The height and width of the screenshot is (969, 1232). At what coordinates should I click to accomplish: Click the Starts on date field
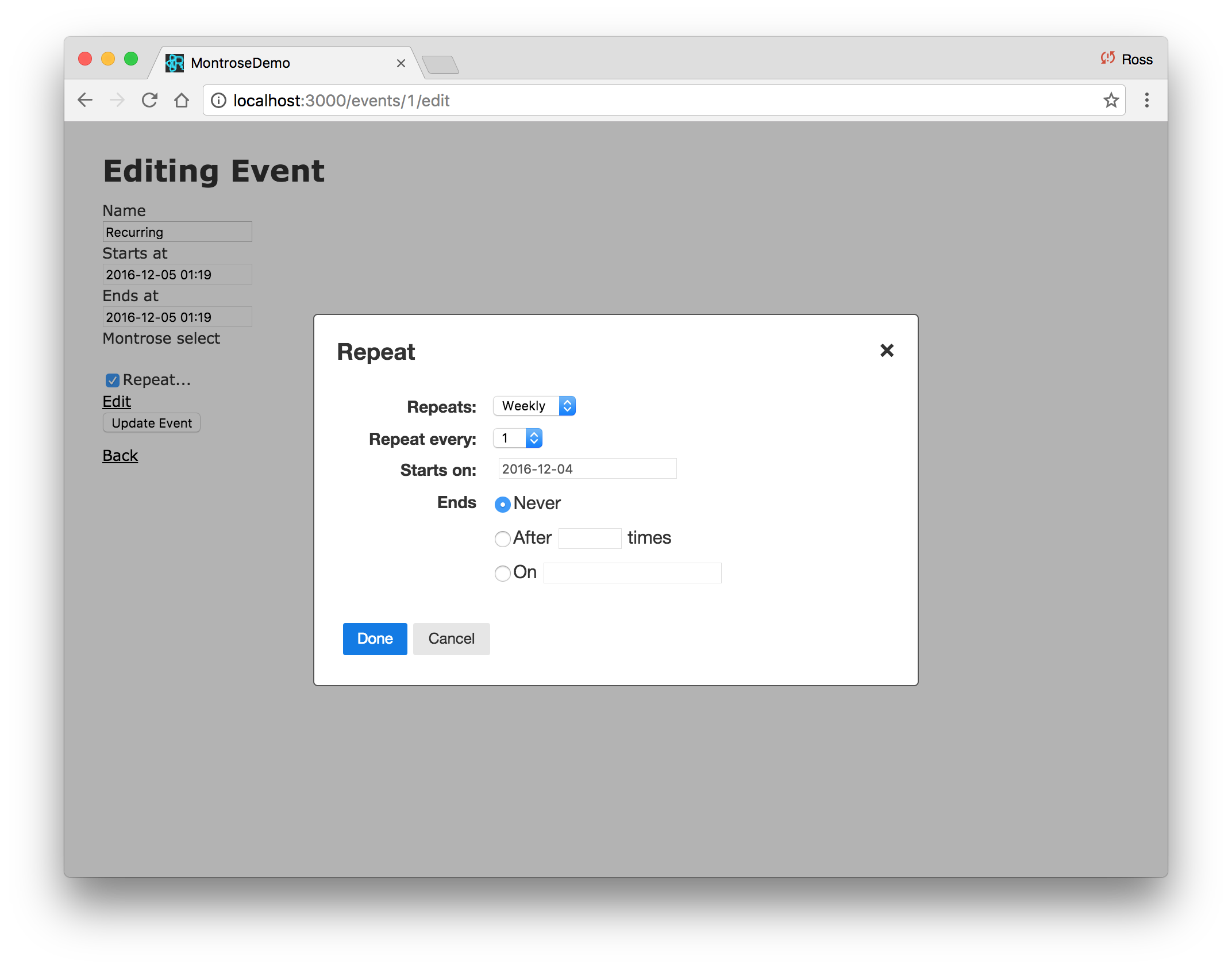coord(587,469)
